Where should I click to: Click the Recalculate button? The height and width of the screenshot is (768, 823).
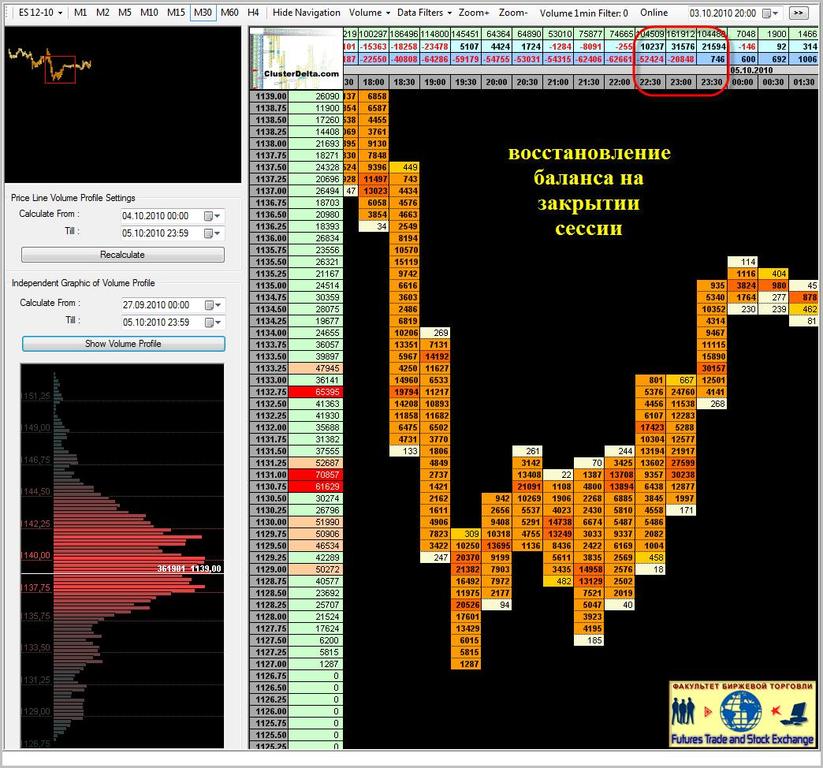tap(122, 255)
